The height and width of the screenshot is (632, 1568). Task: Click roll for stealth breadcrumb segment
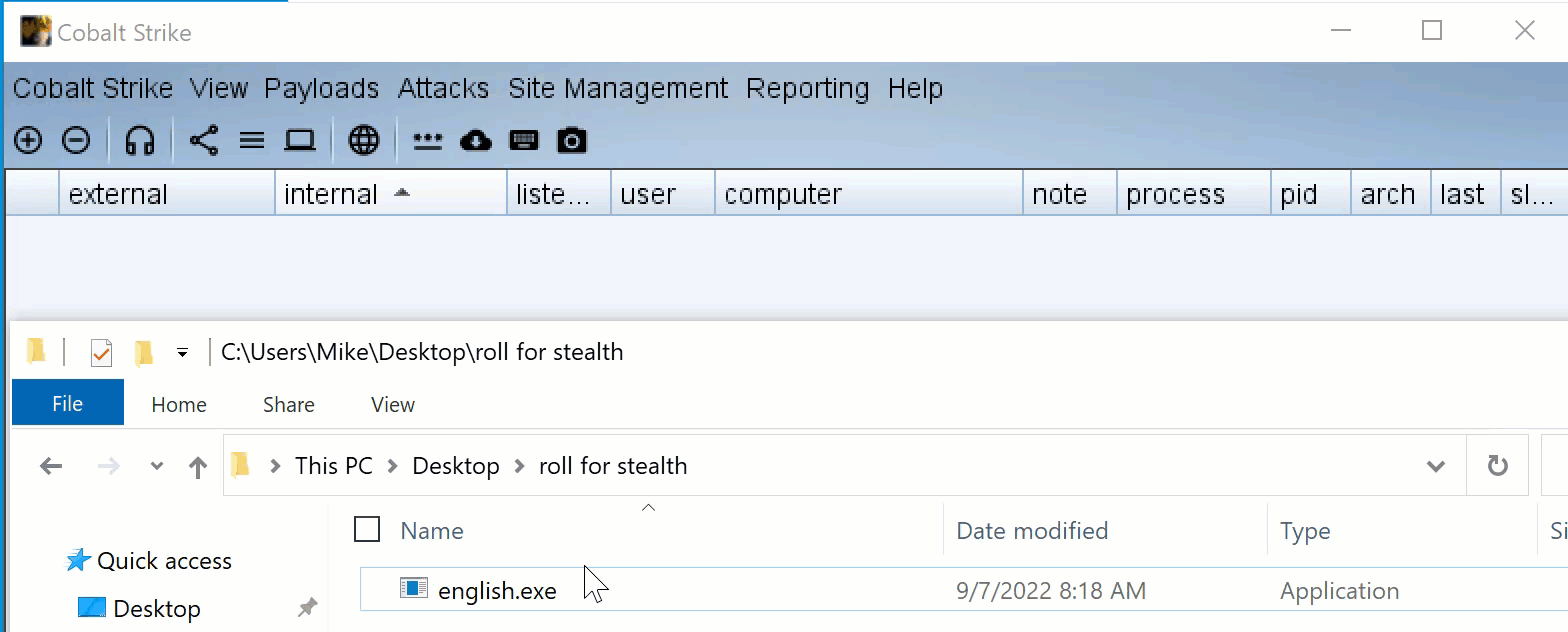(613, 466)
